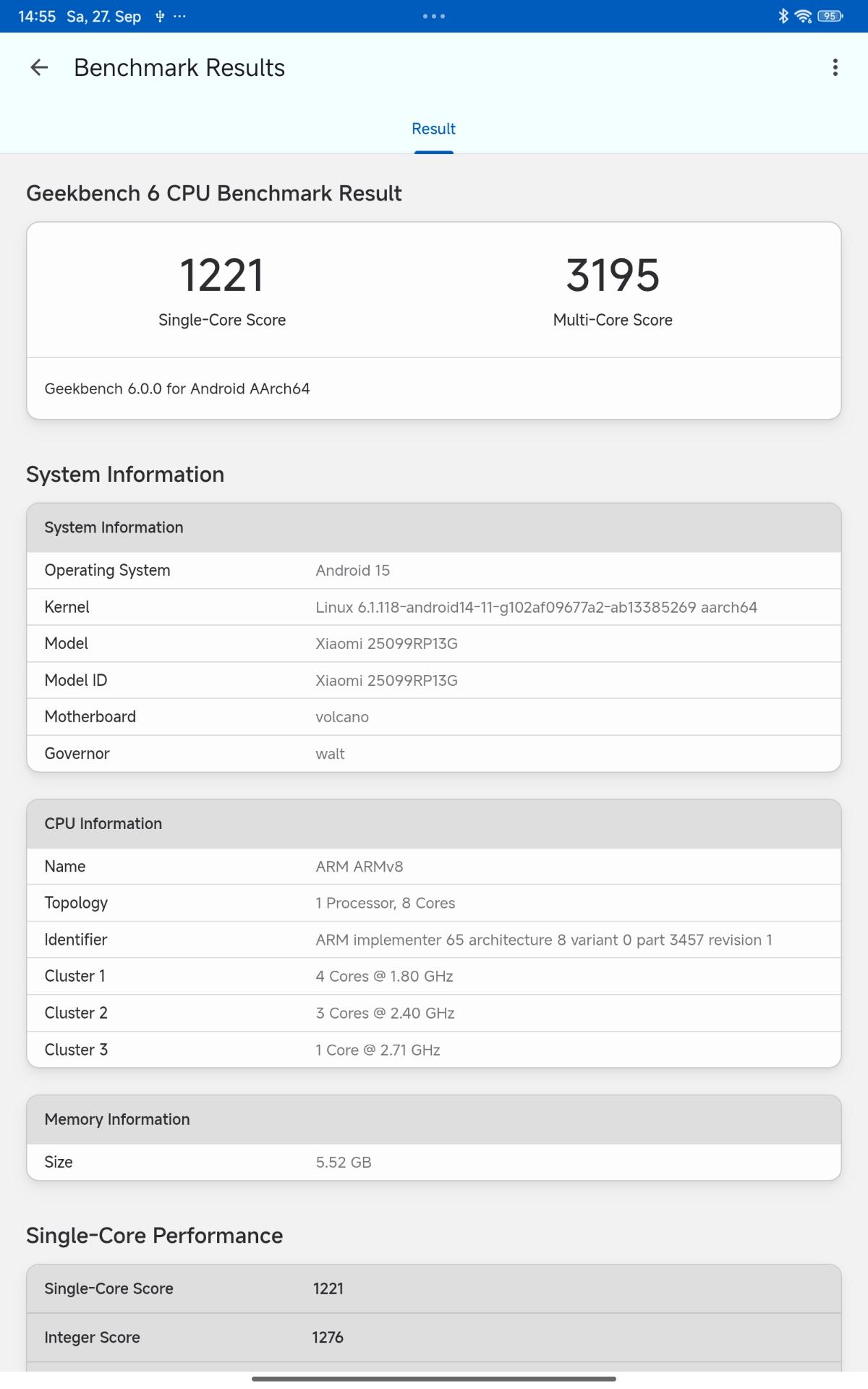The width and height of the screenshot is (868, 1389).
Task: Tap the Memory Size 5.52 GB row
Action: (434, 1162)
